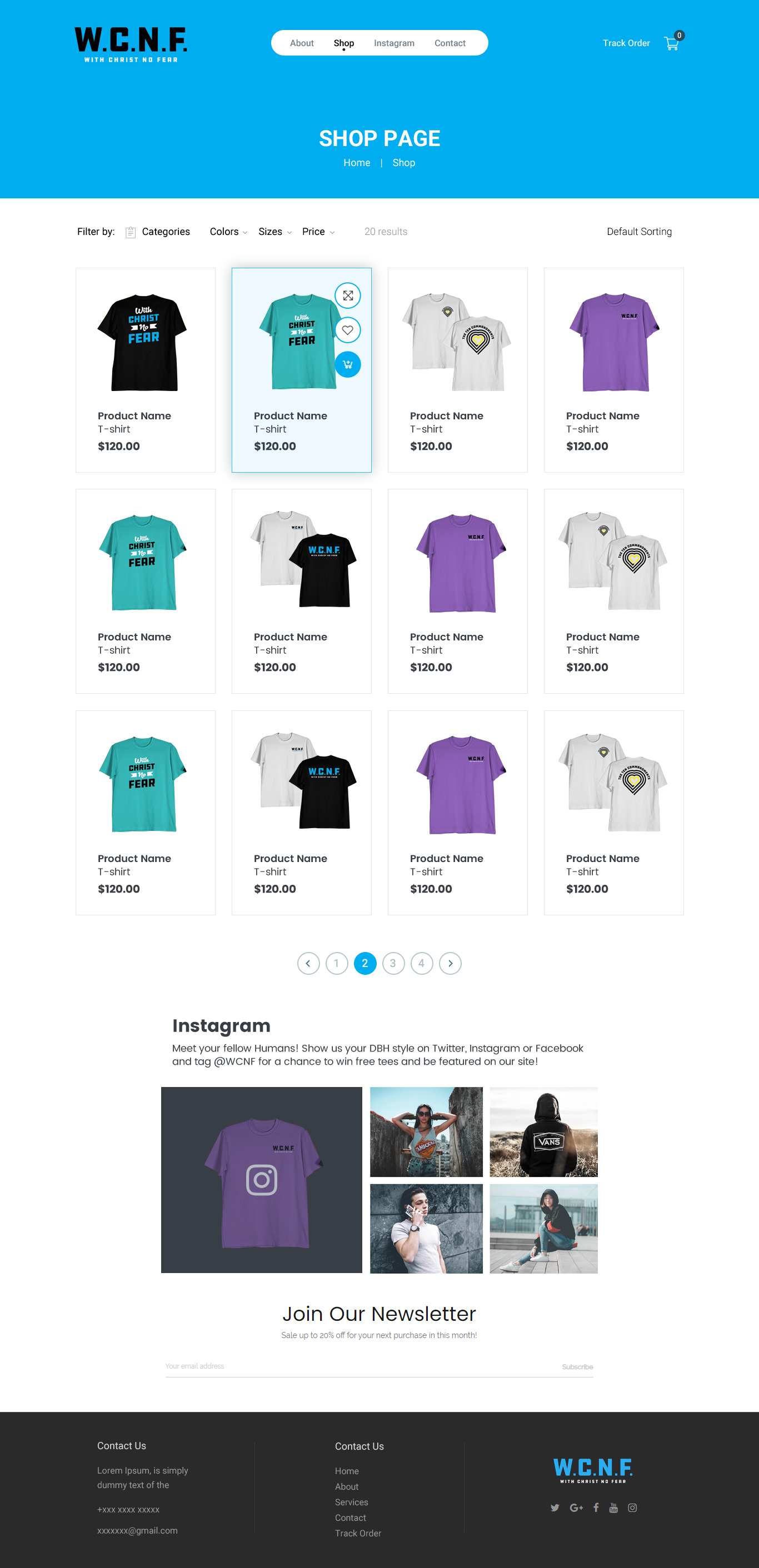Click the email address newsletter field
Screen dimensions: 759x1568
coord(359,1366)
